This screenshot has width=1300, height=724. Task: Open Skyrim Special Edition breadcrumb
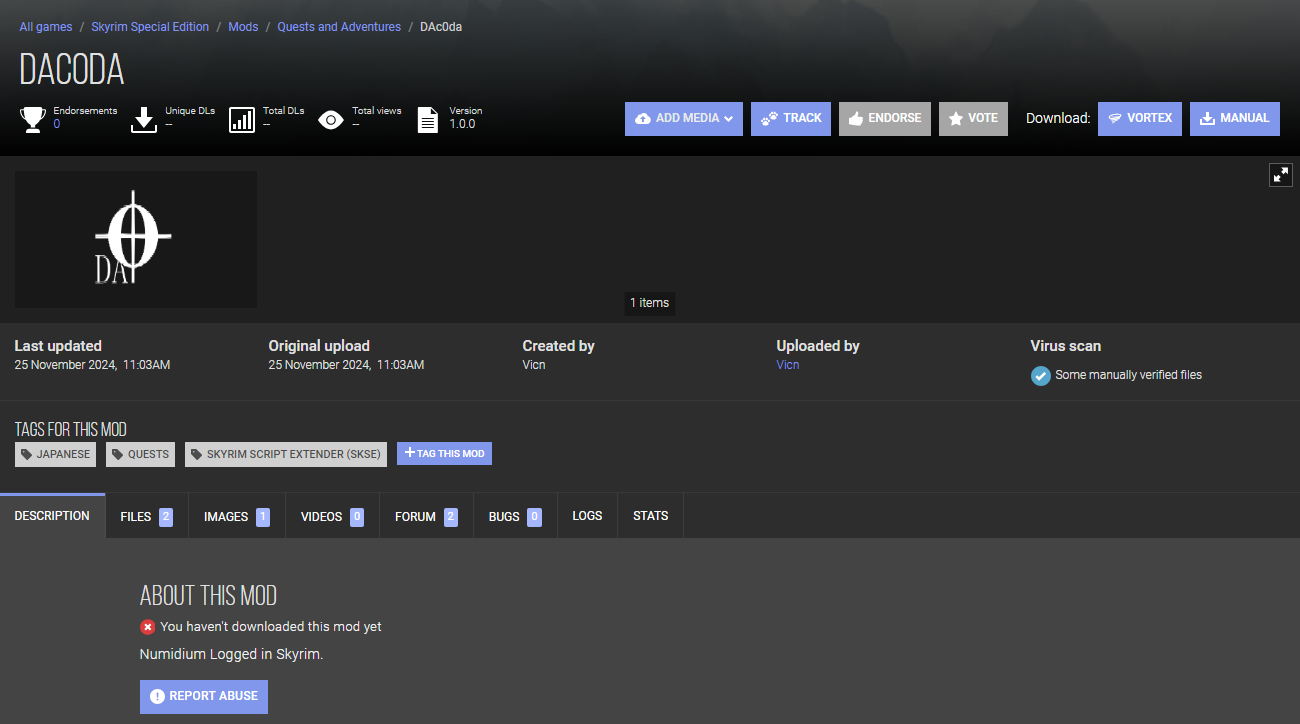tap(150, 27)
